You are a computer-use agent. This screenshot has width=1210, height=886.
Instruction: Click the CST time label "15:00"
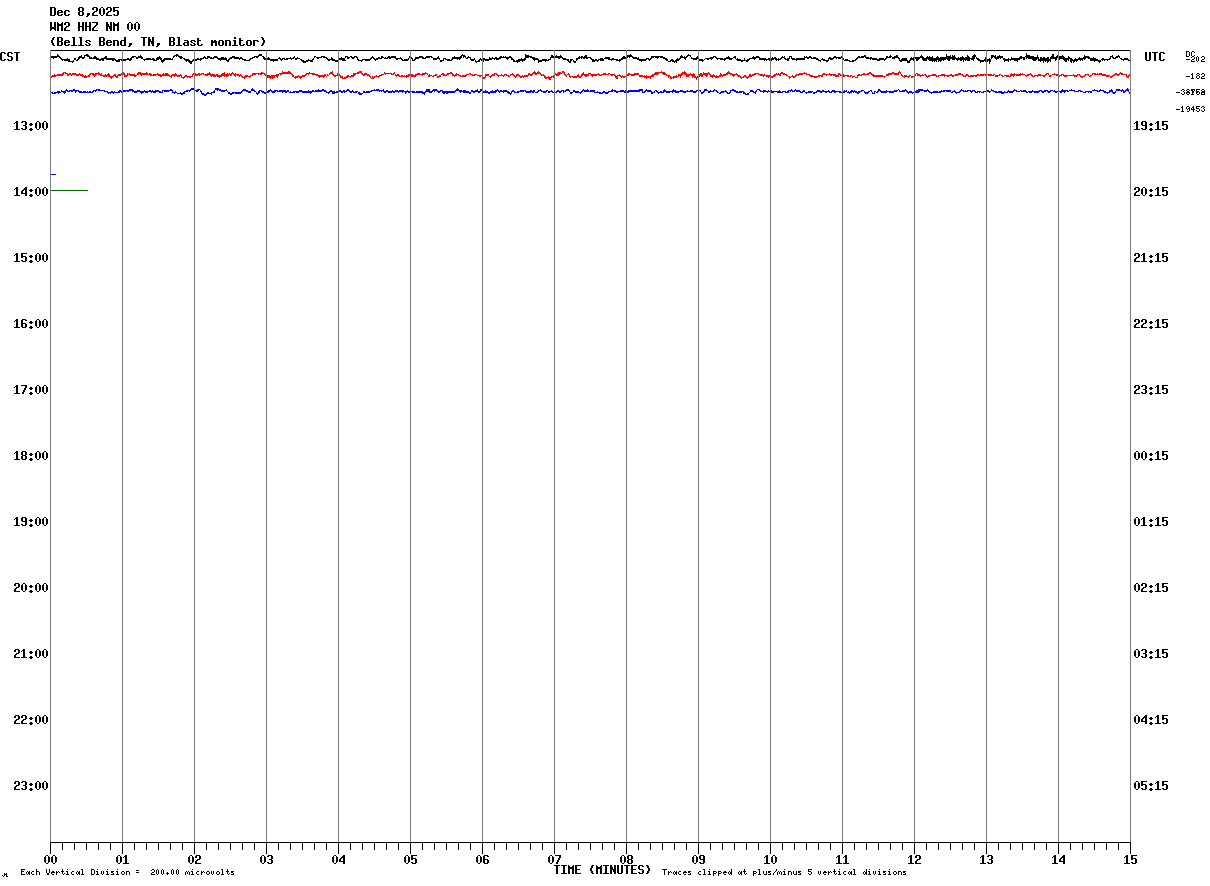pos(31,257)
